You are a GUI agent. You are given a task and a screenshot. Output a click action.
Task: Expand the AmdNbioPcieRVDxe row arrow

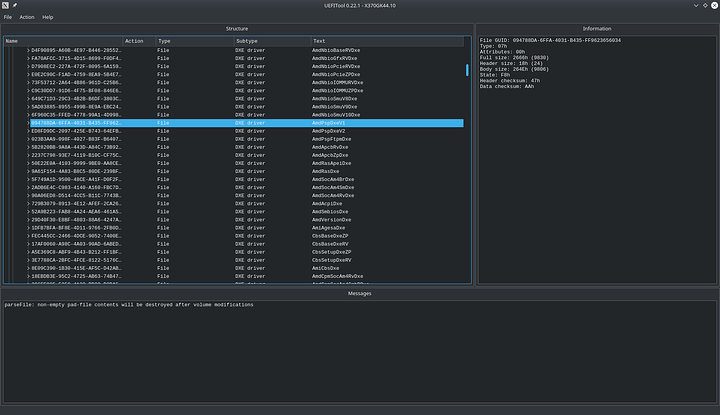pyautogui.click(x=28, y=67)
